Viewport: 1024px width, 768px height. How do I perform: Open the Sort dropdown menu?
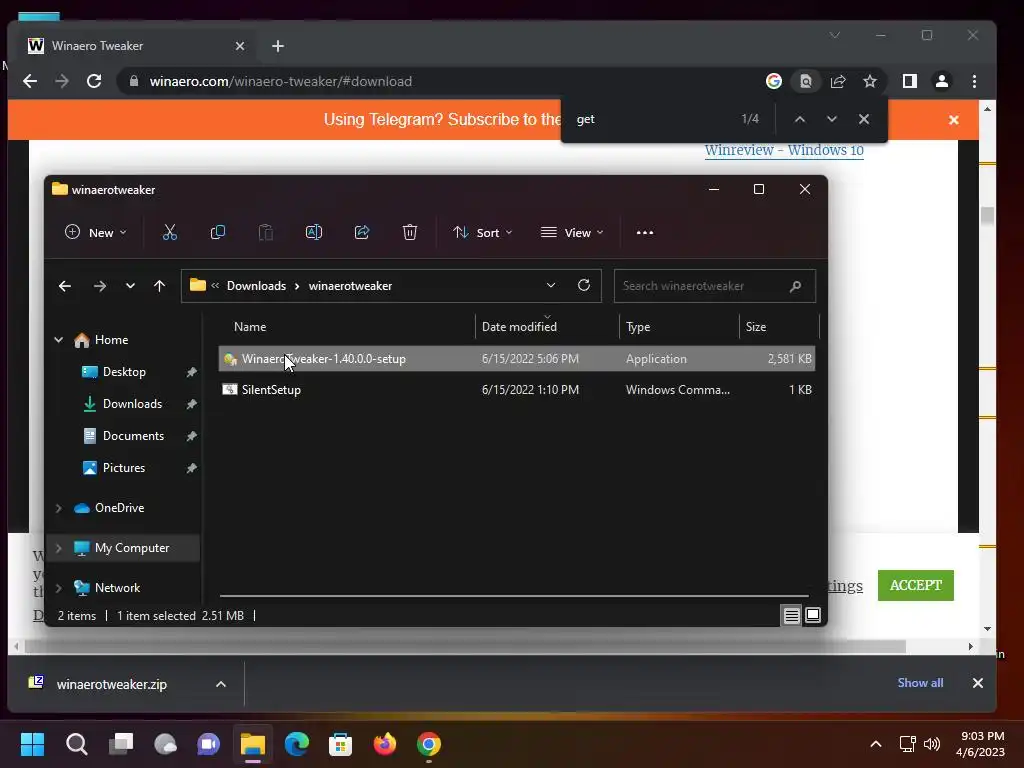[x=483, y=232]
